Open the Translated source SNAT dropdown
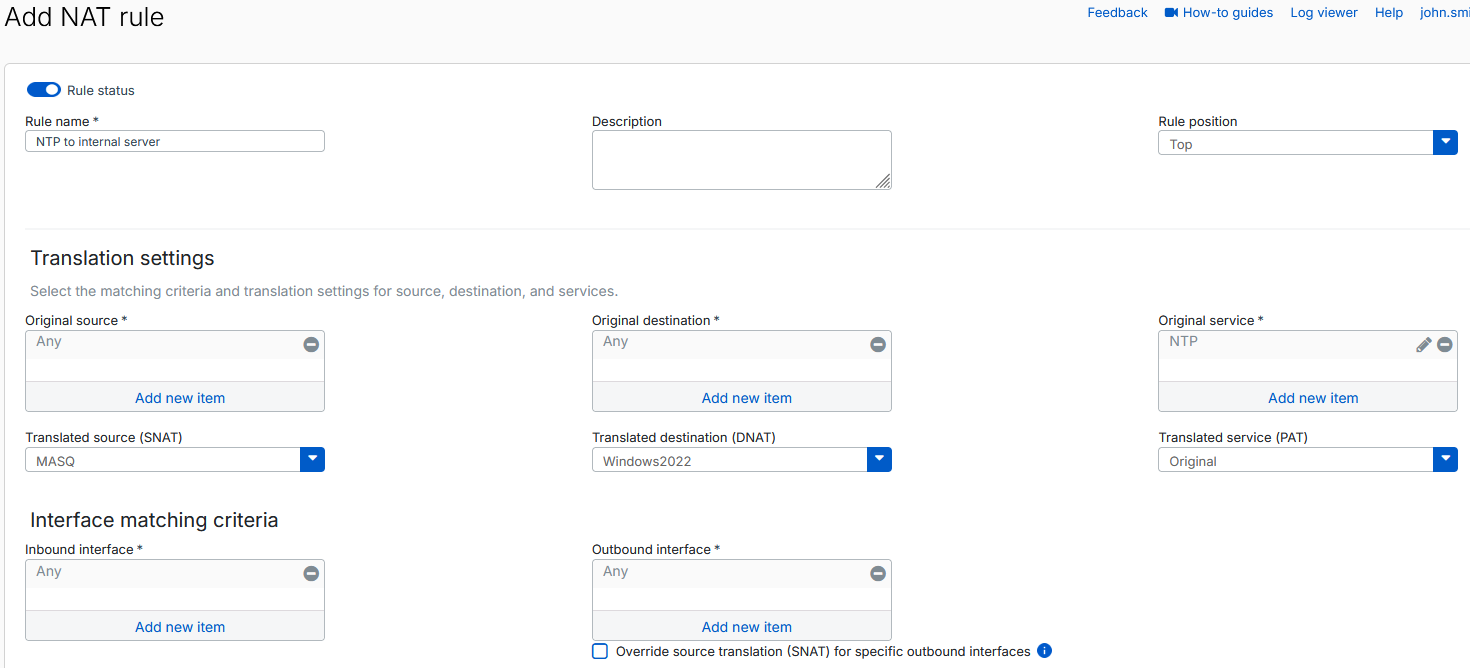This screenshot has width=1470, height=668. click(x=312, y=459)
